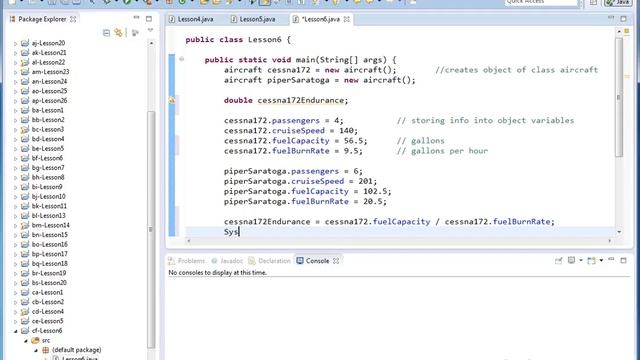Switch to Lesson4.java editor tab
The image size is (640, 360).
tap(191, 19)
